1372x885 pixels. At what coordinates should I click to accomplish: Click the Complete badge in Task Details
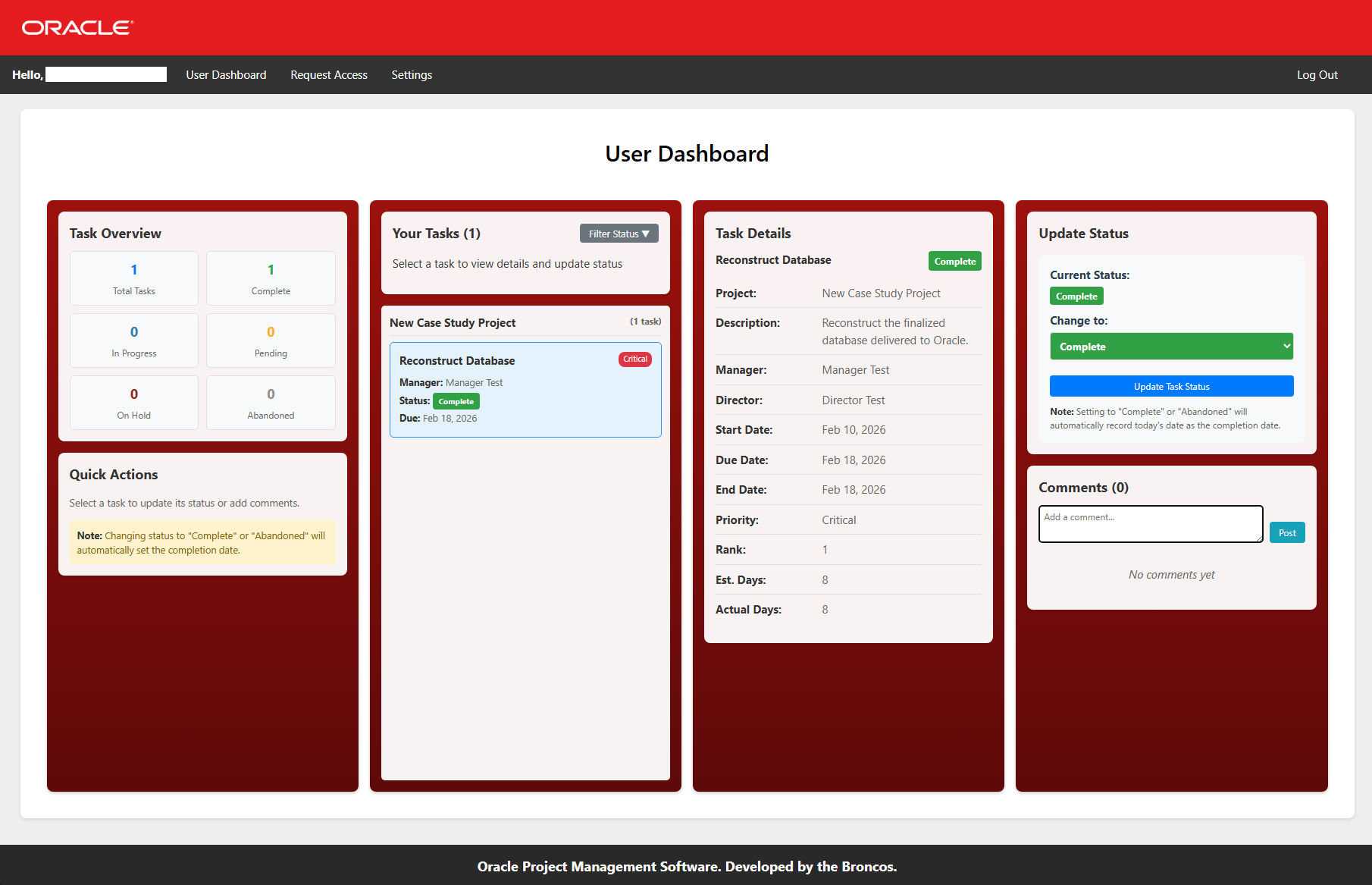[x=954, y=262]
